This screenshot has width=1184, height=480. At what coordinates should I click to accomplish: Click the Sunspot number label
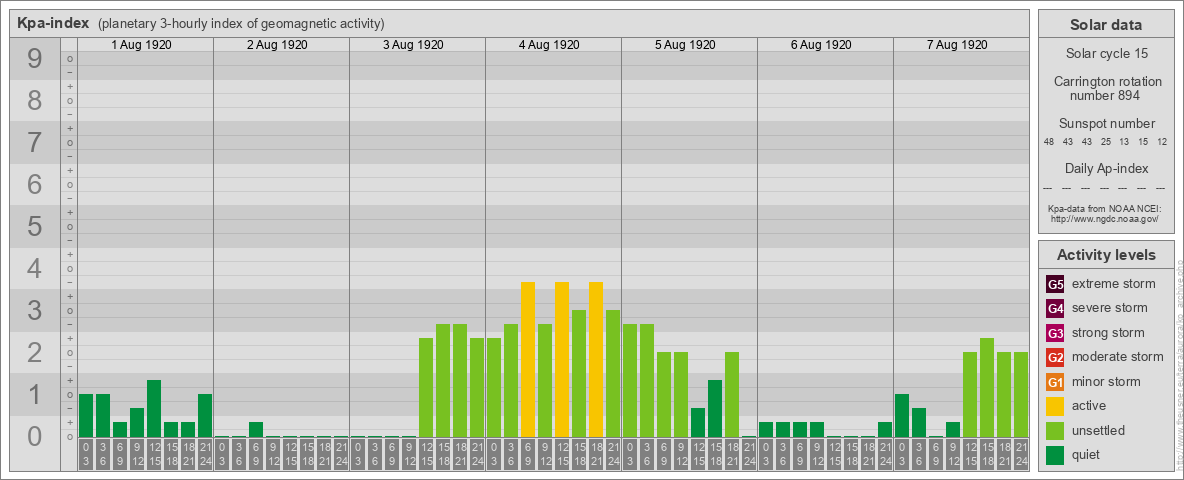point(1106,124)
